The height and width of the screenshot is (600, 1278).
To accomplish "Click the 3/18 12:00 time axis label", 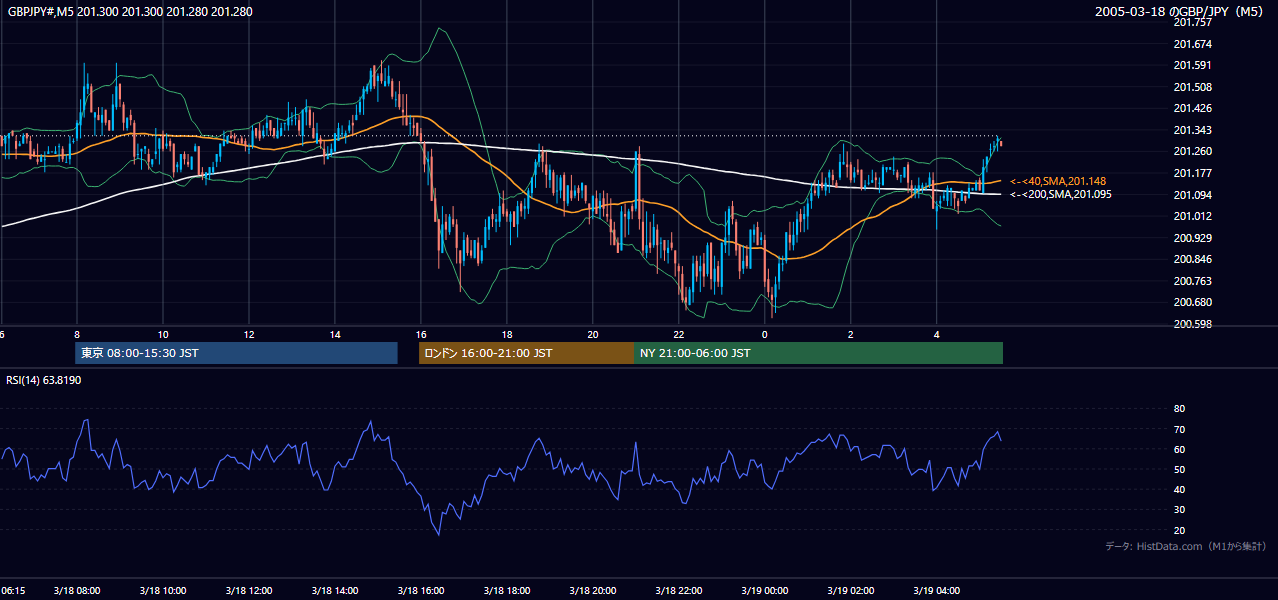I will (249, 591).
